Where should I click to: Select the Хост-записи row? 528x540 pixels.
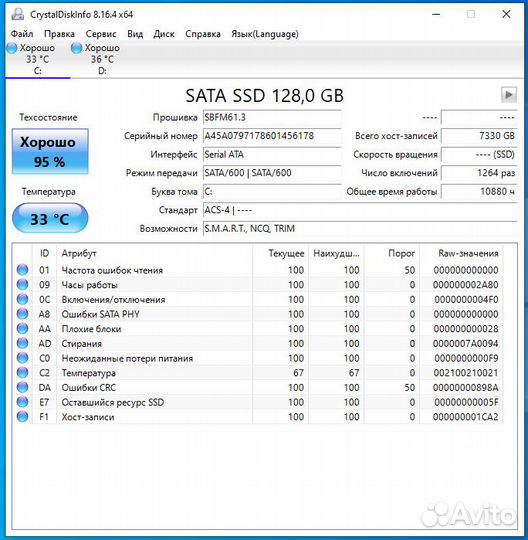258,417
